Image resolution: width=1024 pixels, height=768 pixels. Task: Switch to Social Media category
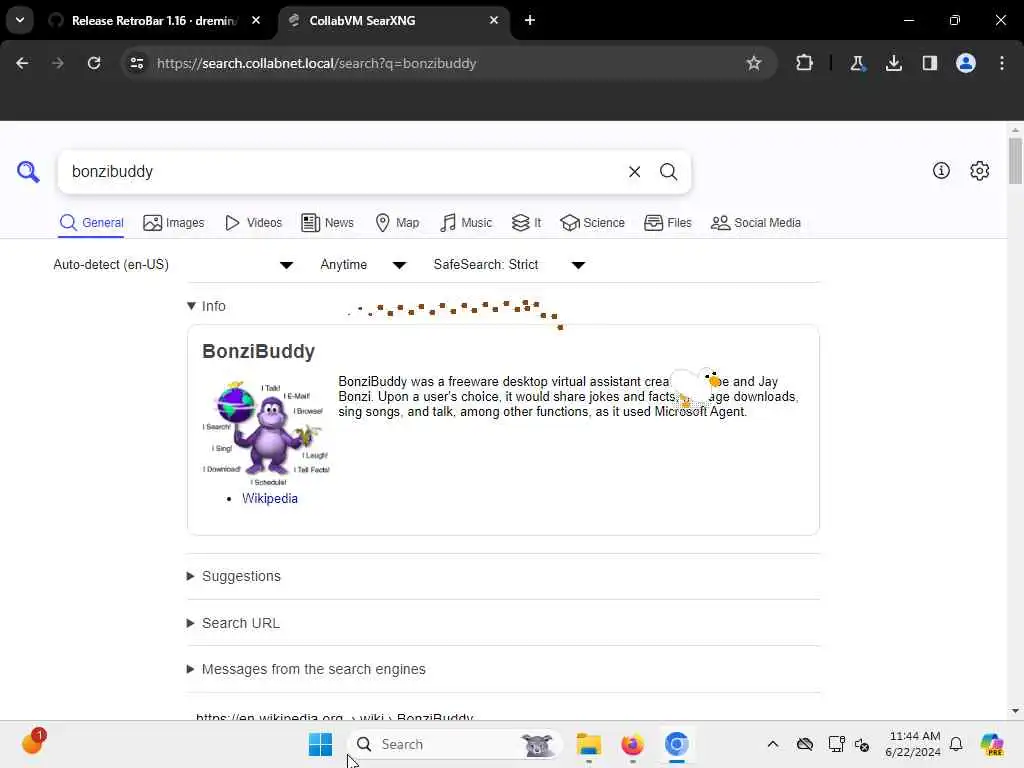point(756,223)
